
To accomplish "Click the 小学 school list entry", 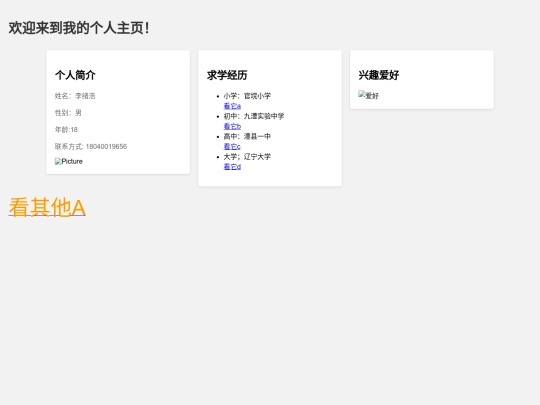I will [x=247, y=96].
